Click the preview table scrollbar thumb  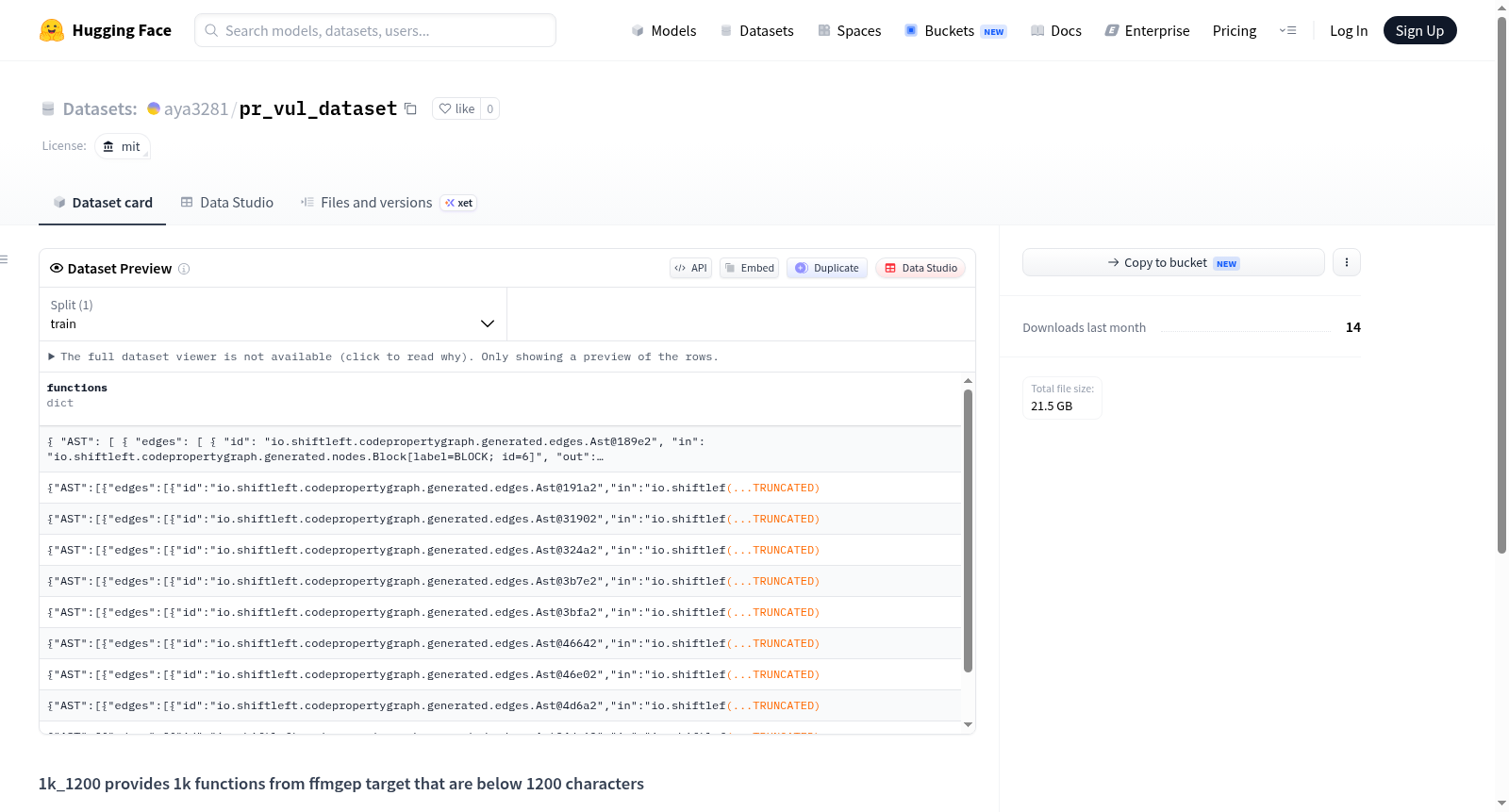pos(968,530)
